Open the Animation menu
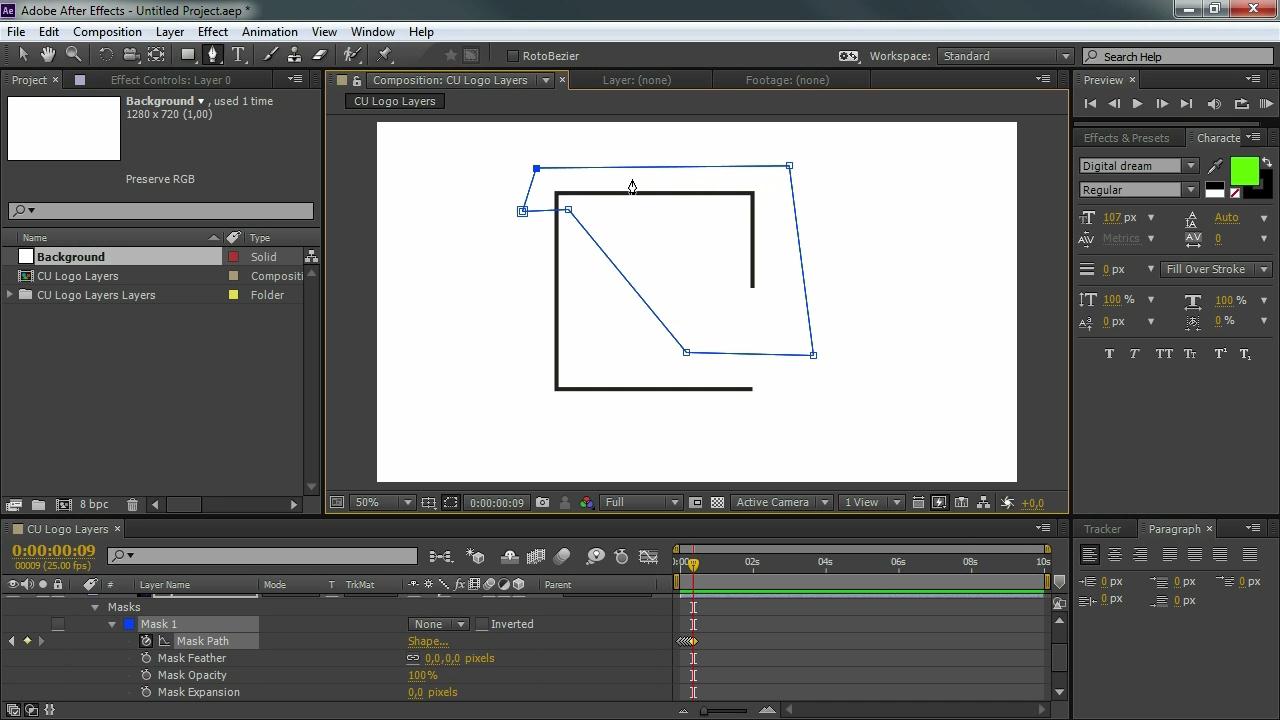Viewport: 1280px width, 720px height. point(269,32)
